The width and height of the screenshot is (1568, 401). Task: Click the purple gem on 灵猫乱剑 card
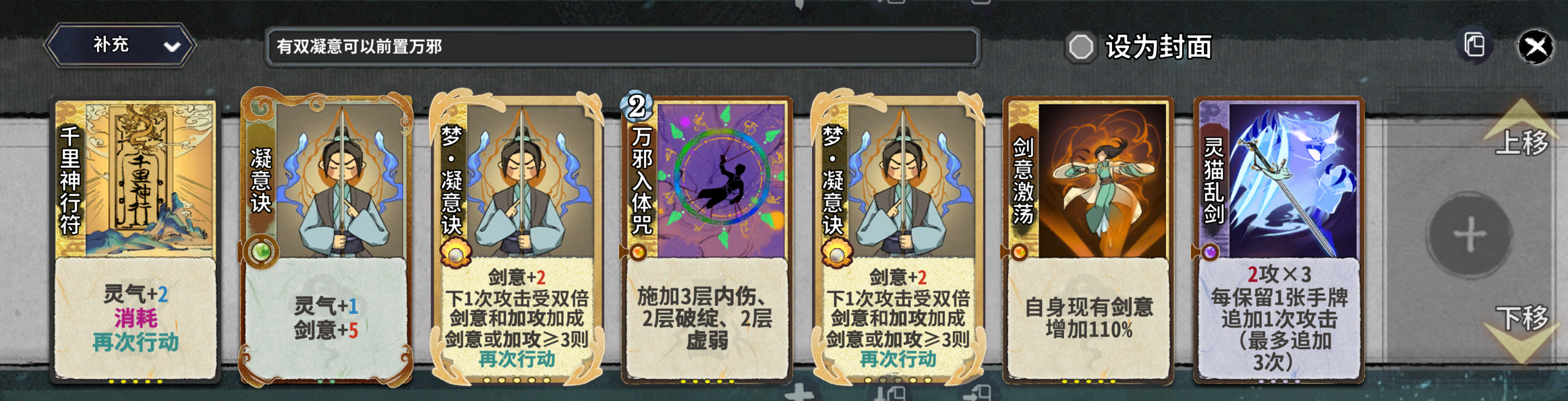tap(1210, 252)
